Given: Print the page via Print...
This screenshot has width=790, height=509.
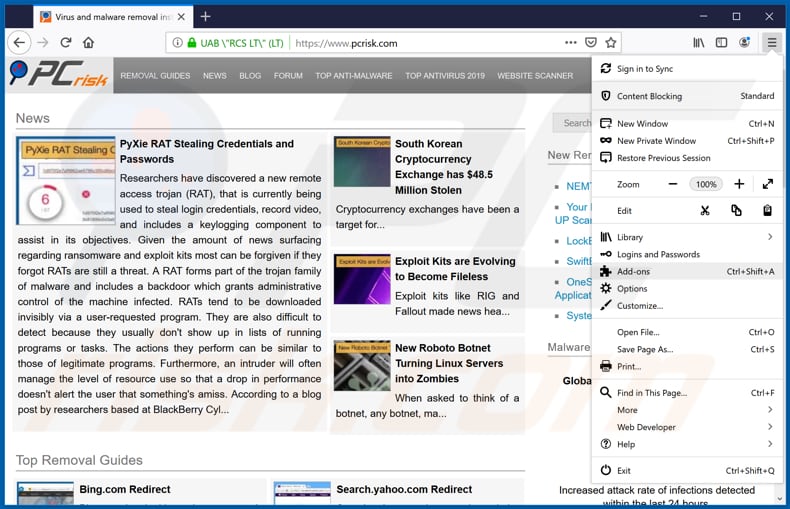Looking at the screenshot, I should point(687,366).
